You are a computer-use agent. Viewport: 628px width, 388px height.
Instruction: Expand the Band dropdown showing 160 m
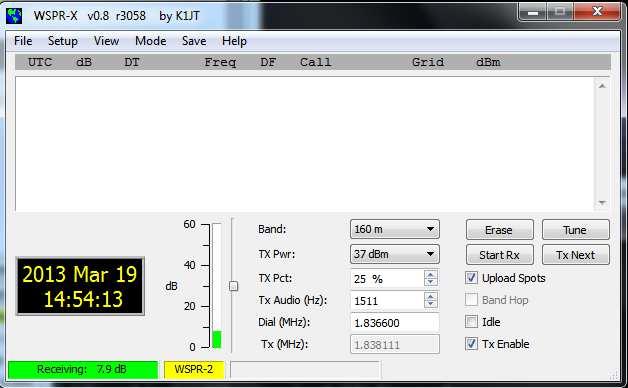coord(395,229)
